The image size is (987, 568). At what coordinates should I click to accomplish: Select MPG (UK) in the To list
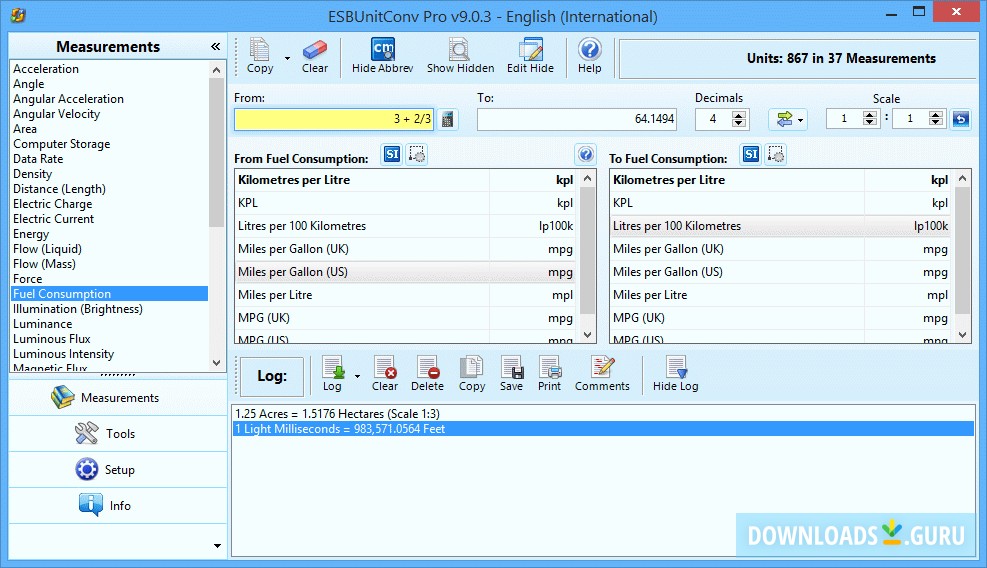point(781,318)
